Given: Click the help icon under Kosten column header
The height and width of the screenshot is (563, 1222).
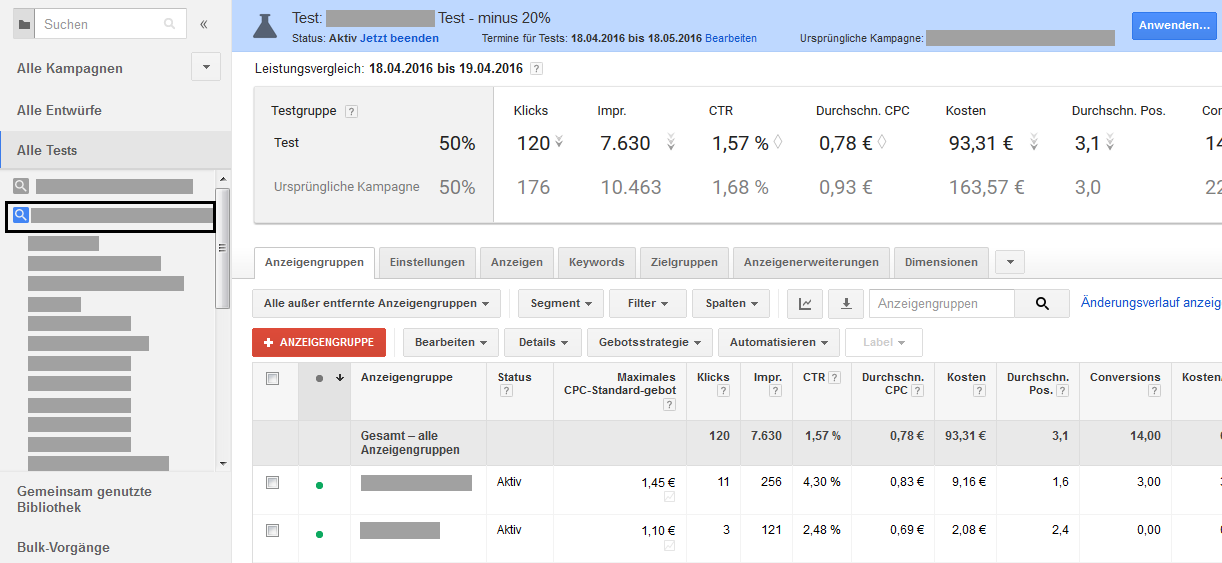Looking at the screenshot, I should (x=980, y=391).
